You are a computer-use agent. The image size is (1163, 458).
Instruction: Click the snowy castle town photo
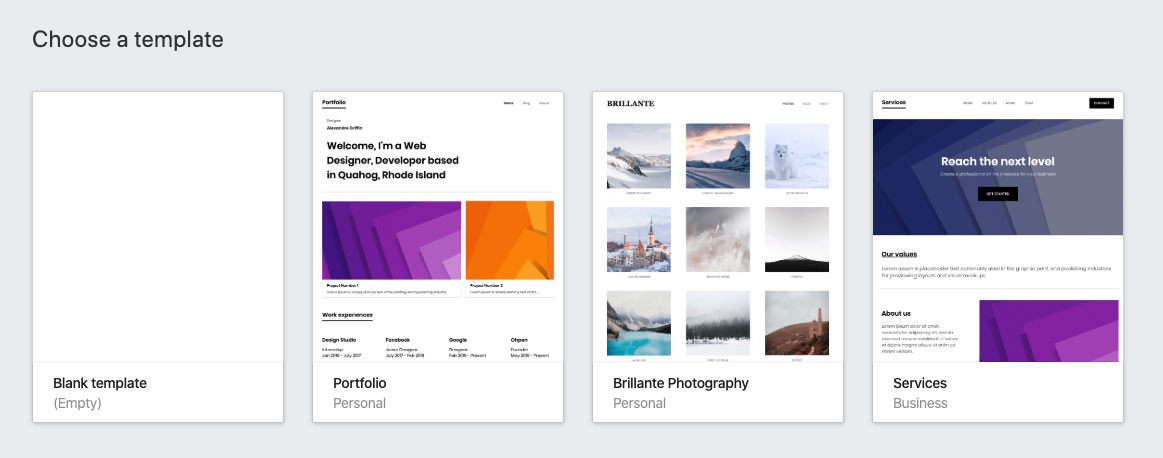(639, 240)
